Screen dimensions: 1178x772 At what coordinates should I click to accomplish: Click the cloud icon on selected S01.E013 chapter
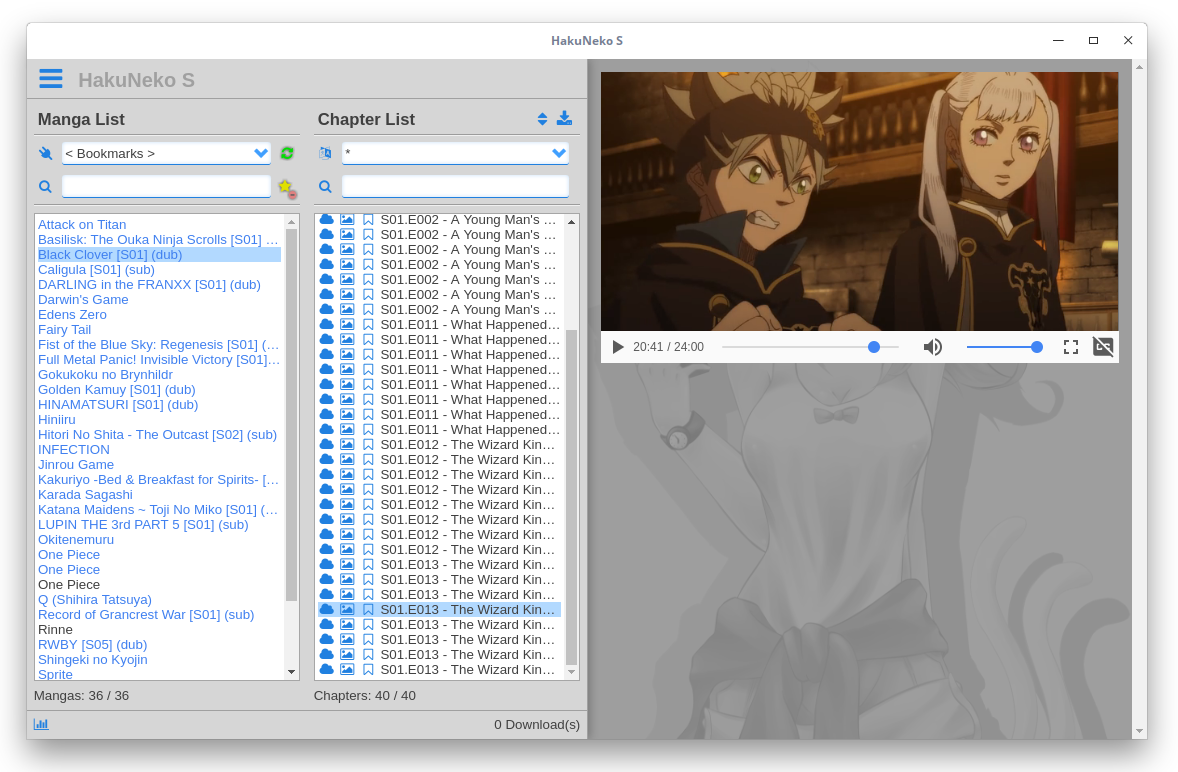[326, 609]
